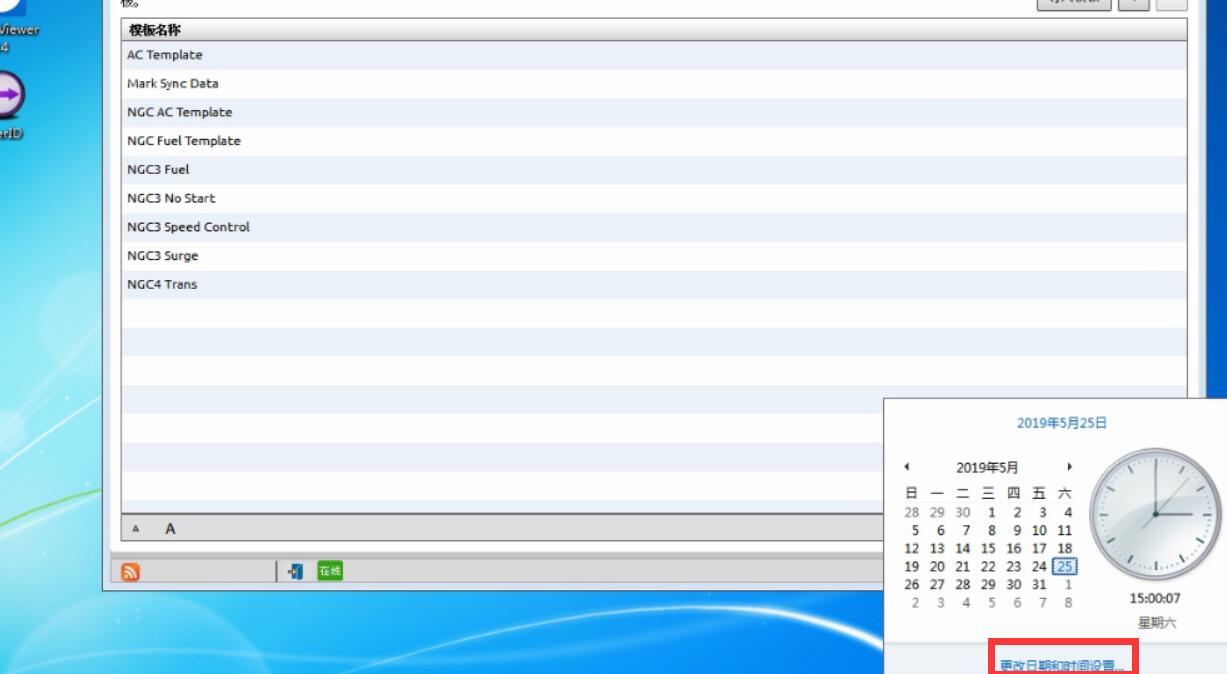Select day 13 in the calendar
This screenshot has width=1227, height=674.
click(937, 548)
